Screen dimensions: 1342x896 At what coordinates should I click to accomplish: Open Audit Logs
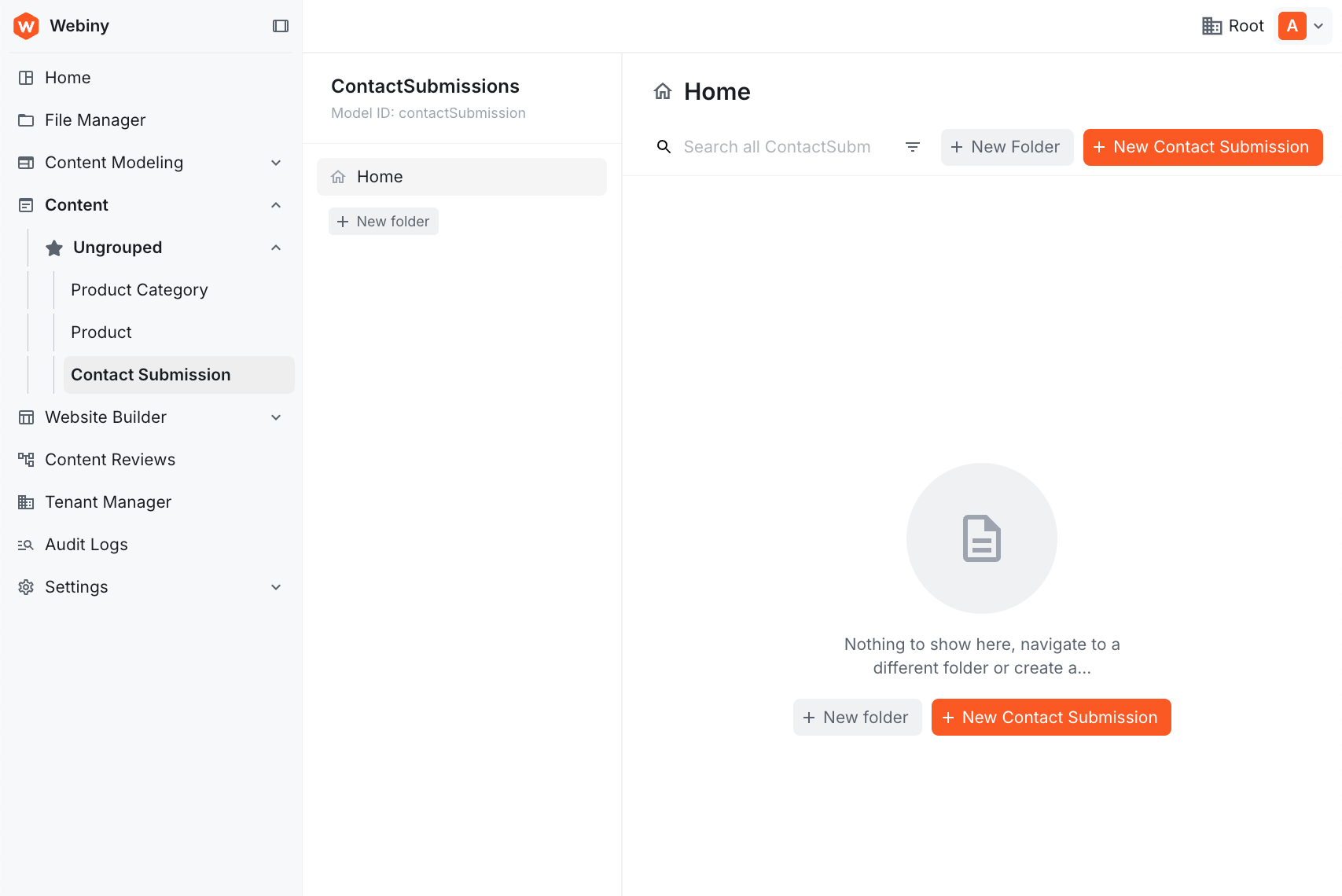(x=86, y=544)
